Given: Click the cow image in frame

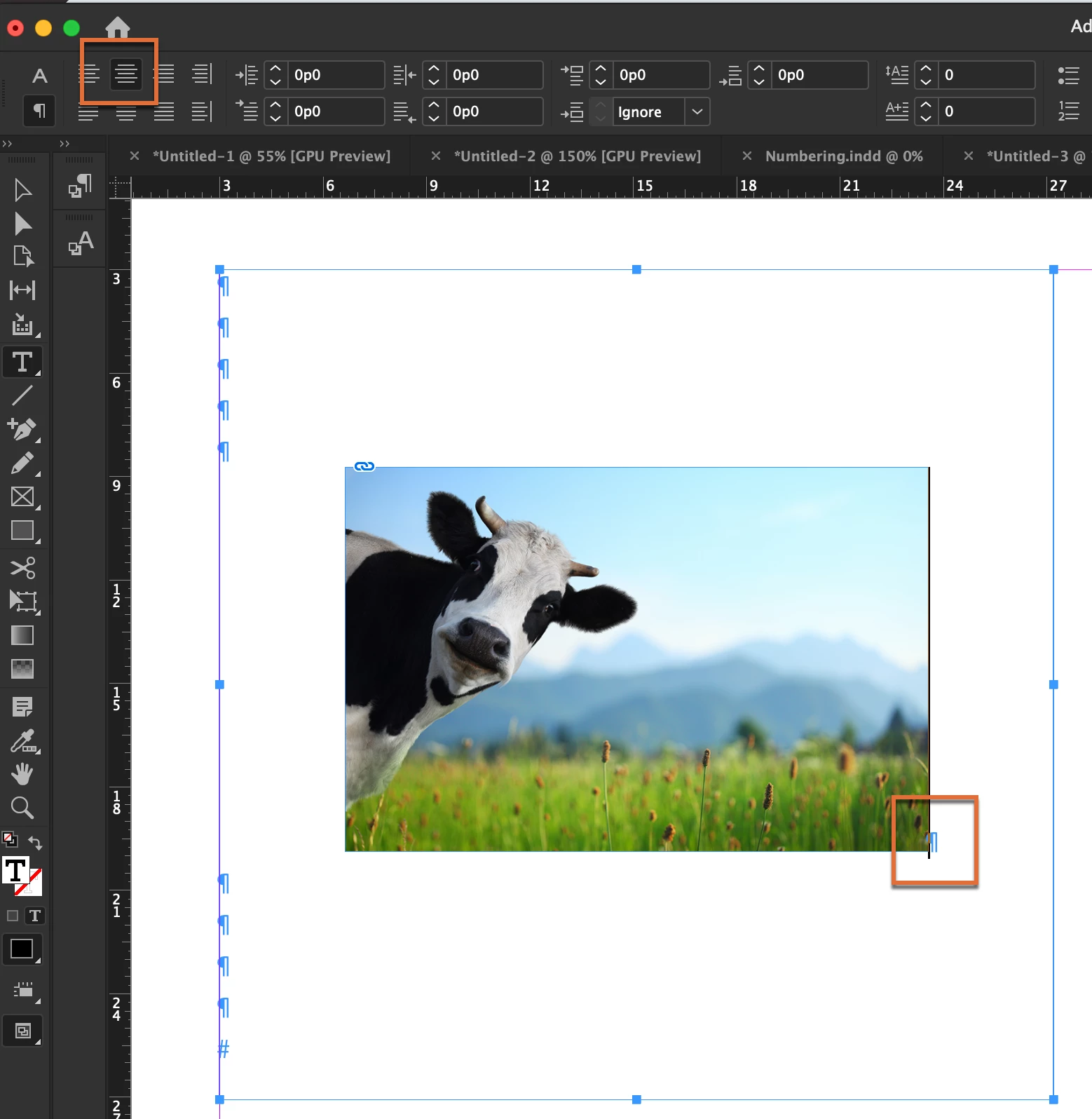Looking at the screenshot, I should 637,659.
